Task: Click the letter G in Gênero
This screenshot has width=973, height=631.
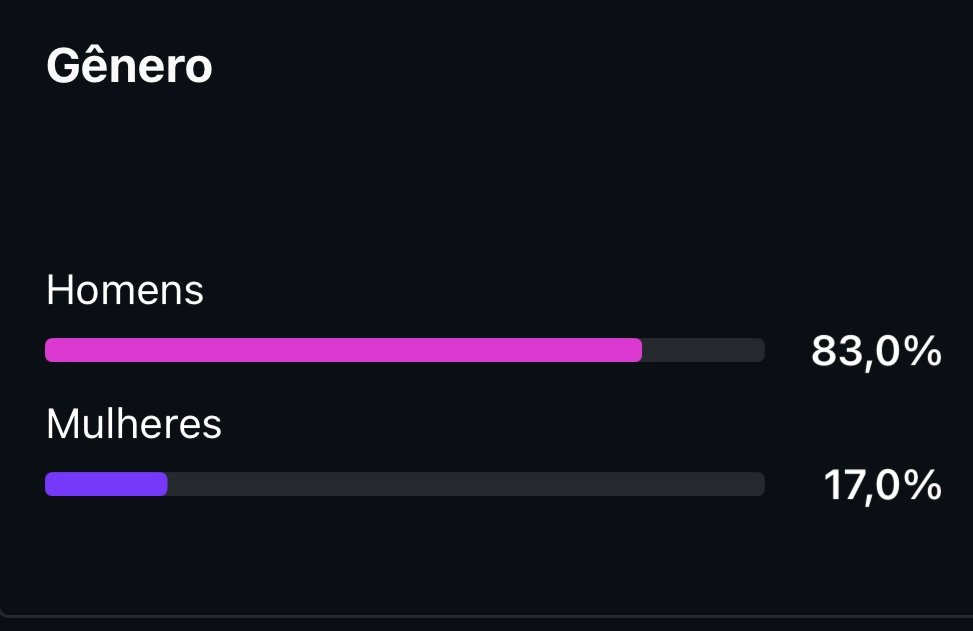Action: click(62, 67)
